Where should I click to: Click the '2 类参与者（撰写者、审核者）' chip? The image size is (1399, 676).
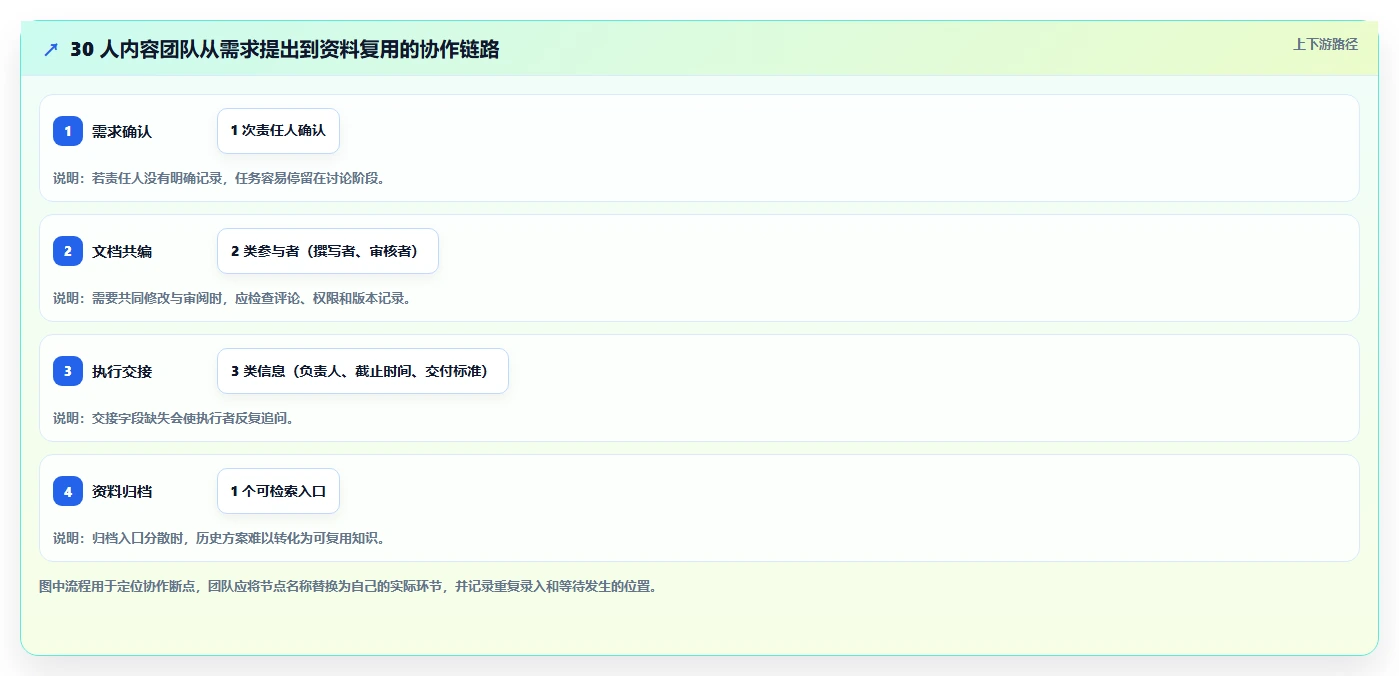point(328,251)
